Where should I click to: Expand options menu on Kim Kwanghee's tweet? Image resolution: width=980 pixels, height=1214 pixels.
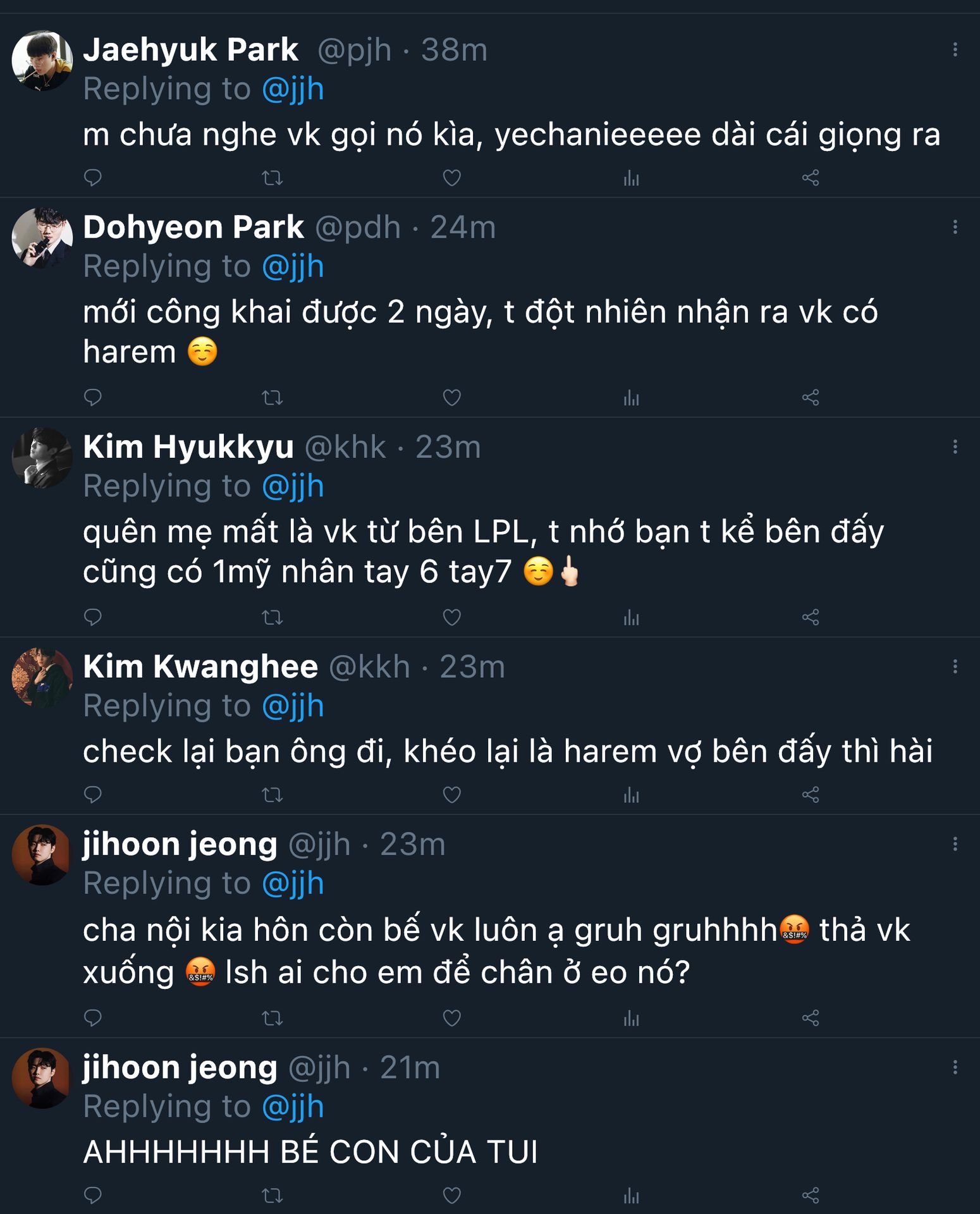click(x=955, y=666)
